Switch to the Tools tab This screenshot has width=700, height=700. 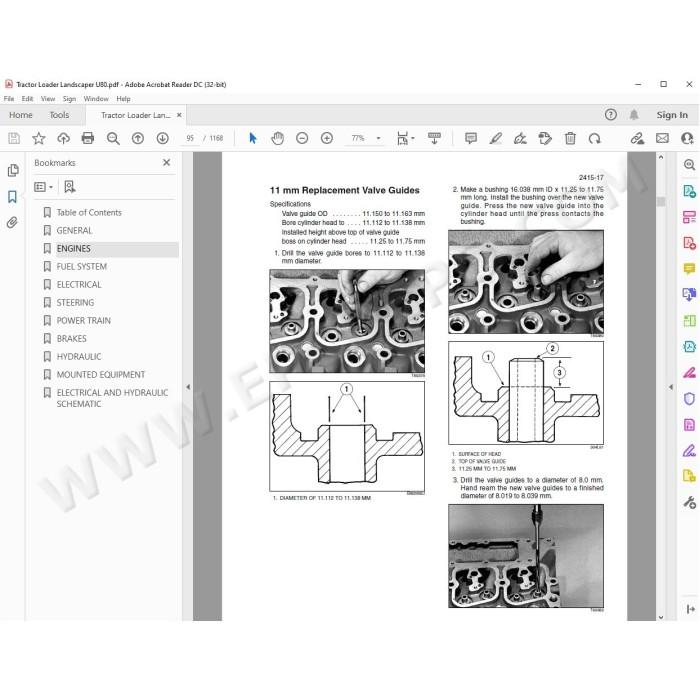(x=59, y=115)
